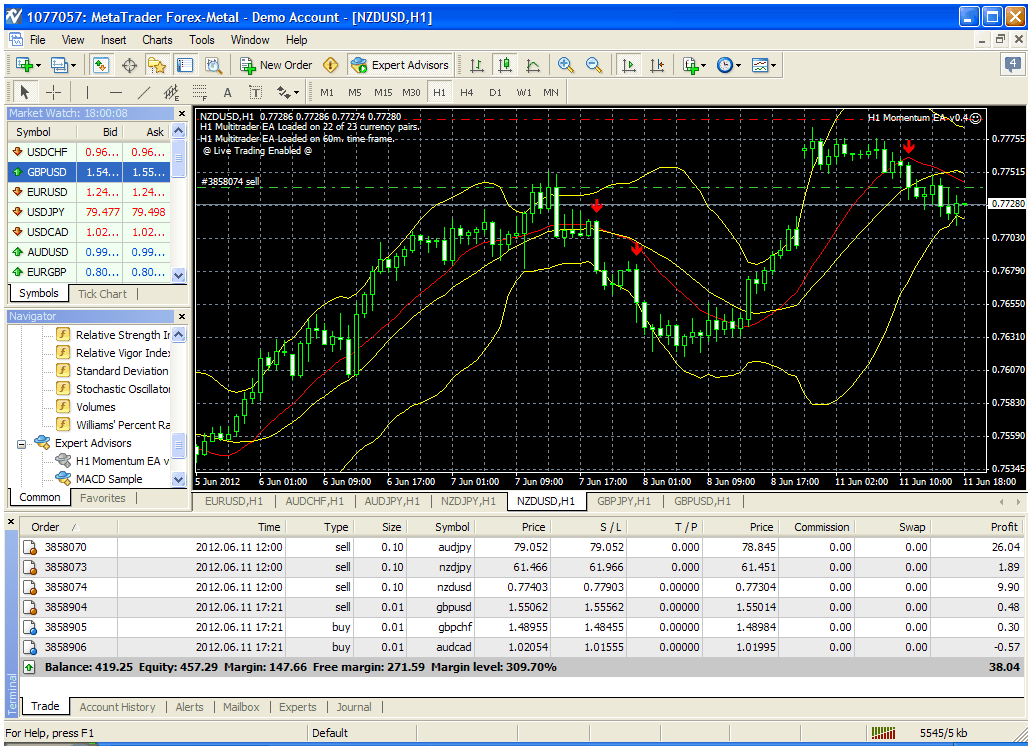The width and height of the screenshot is (1032, 746).
Task: Close the Navigator panel
Action: click(182, 317)
